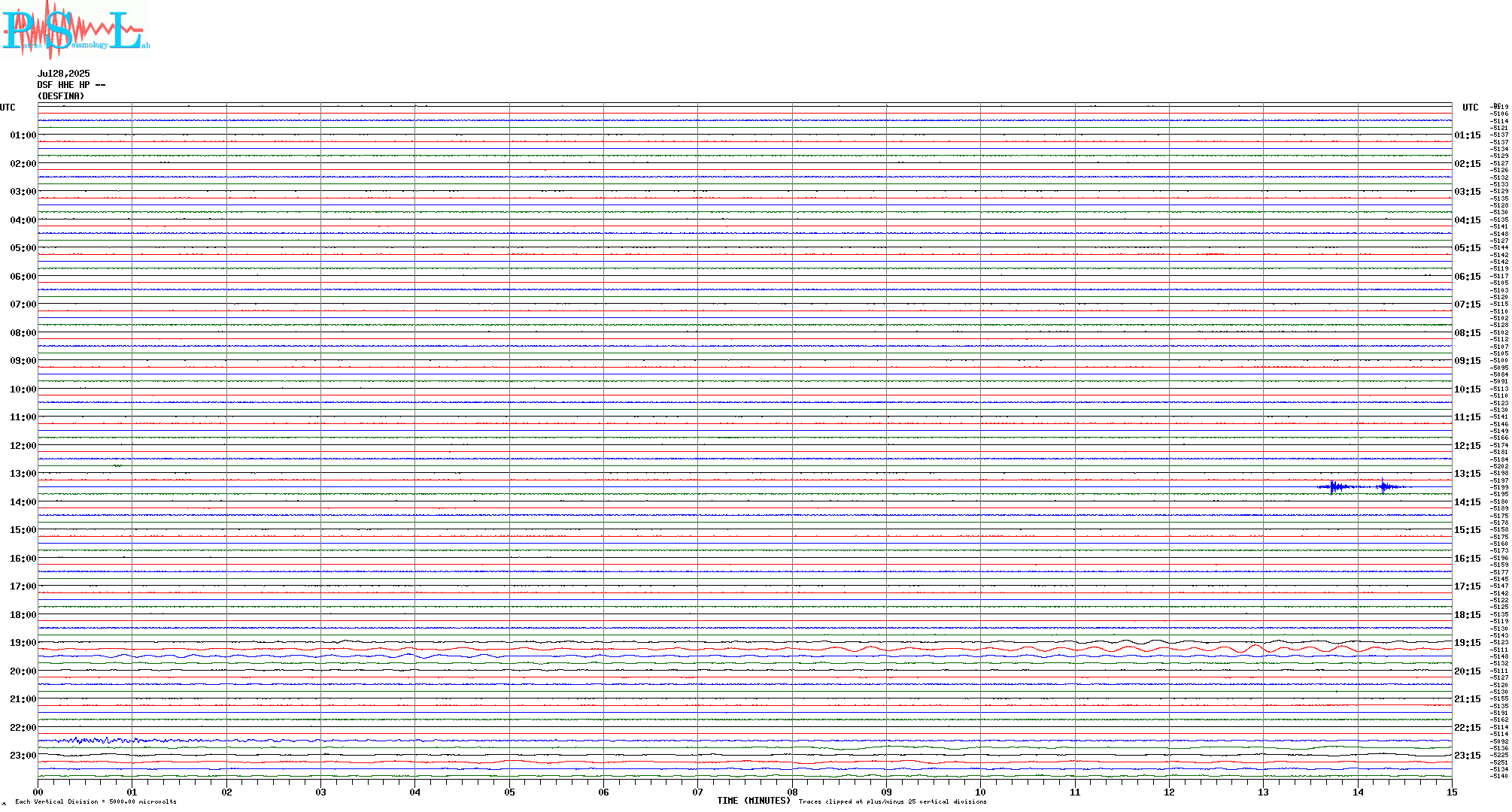Viewport: 1512px width, 812px height.
Task: Click the "13" minute tick label
Action: click(x=1263, y=792)
